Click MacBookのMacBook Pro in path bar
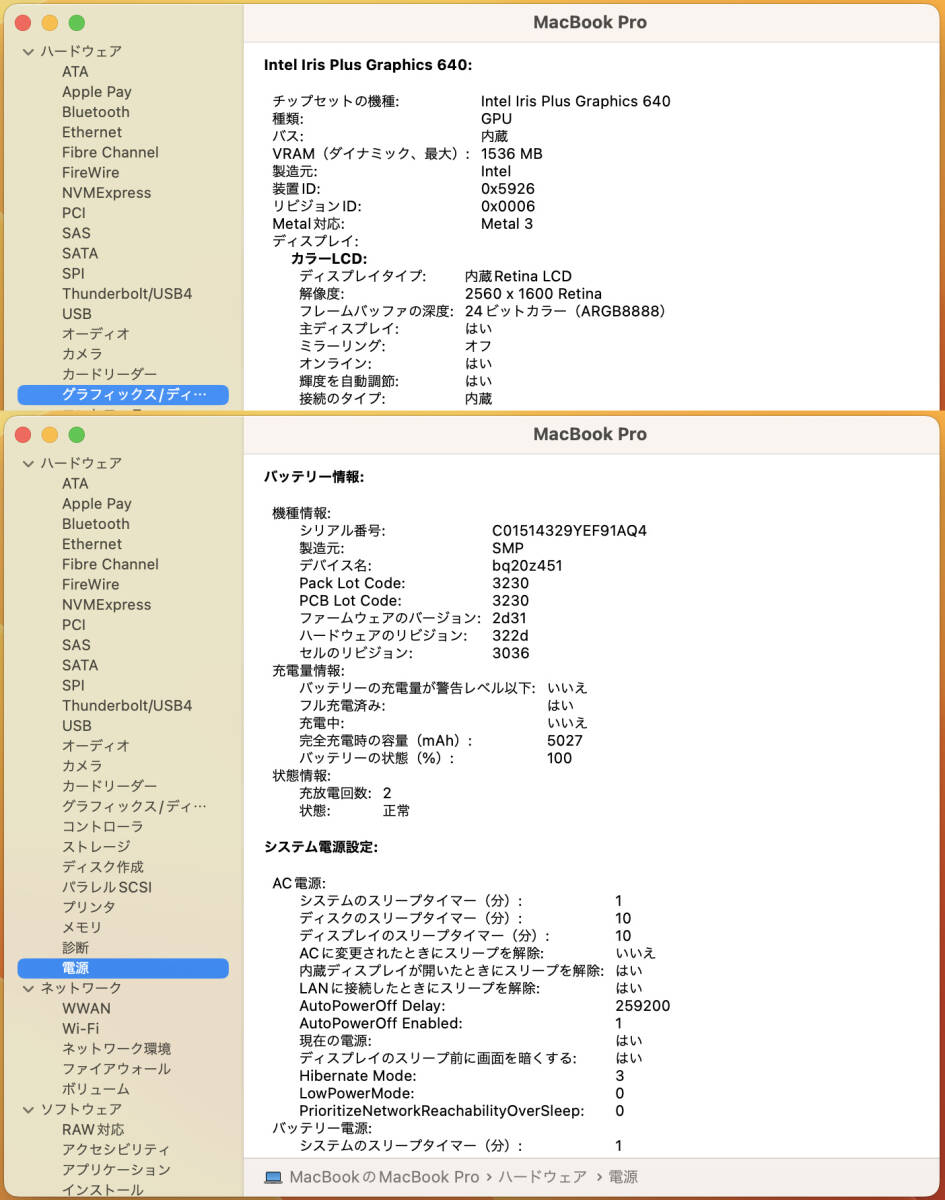Screen dimensions: 945x1200 [384, 1177]
